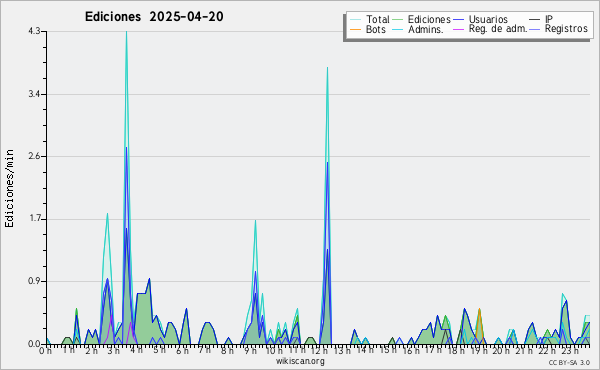Select the Registros legend entry
Viewport: 600px width, 370px height.
point(566,29)
